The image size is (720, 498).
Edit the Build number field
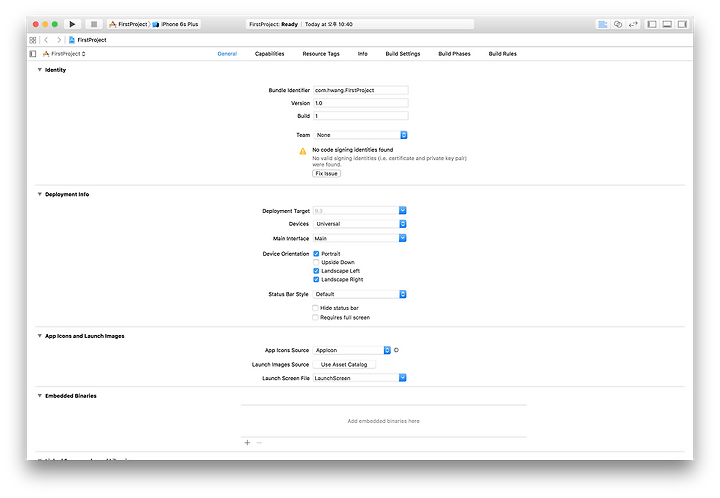click(360, 116)
